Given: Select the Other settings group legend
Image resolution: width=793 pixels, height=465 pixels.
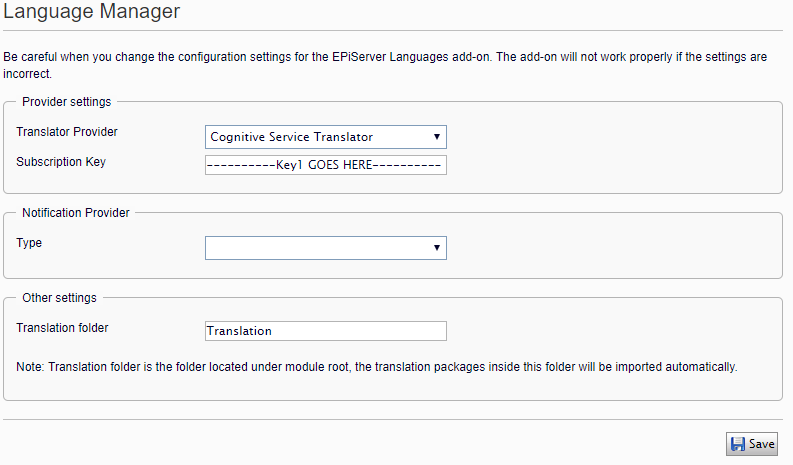Looking at the screenshot, I should (59, 298).
